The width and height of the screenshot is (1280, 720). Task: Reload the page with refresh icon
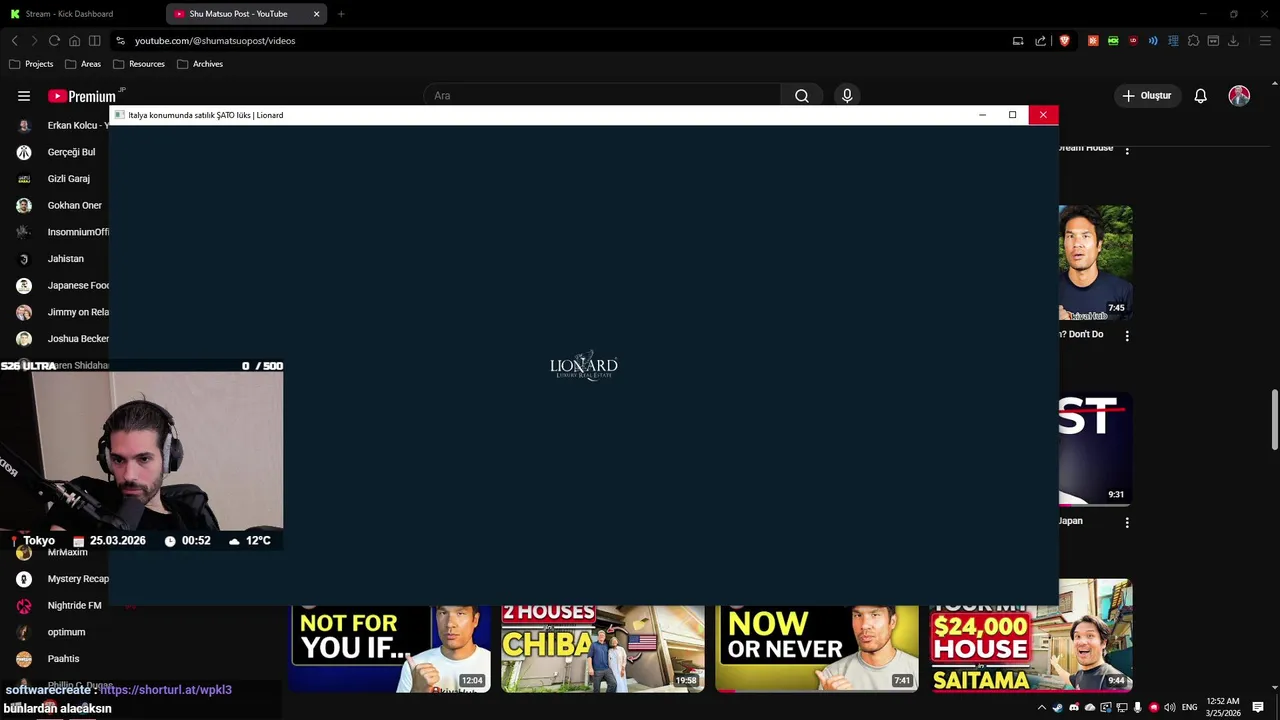coord(54,41)
